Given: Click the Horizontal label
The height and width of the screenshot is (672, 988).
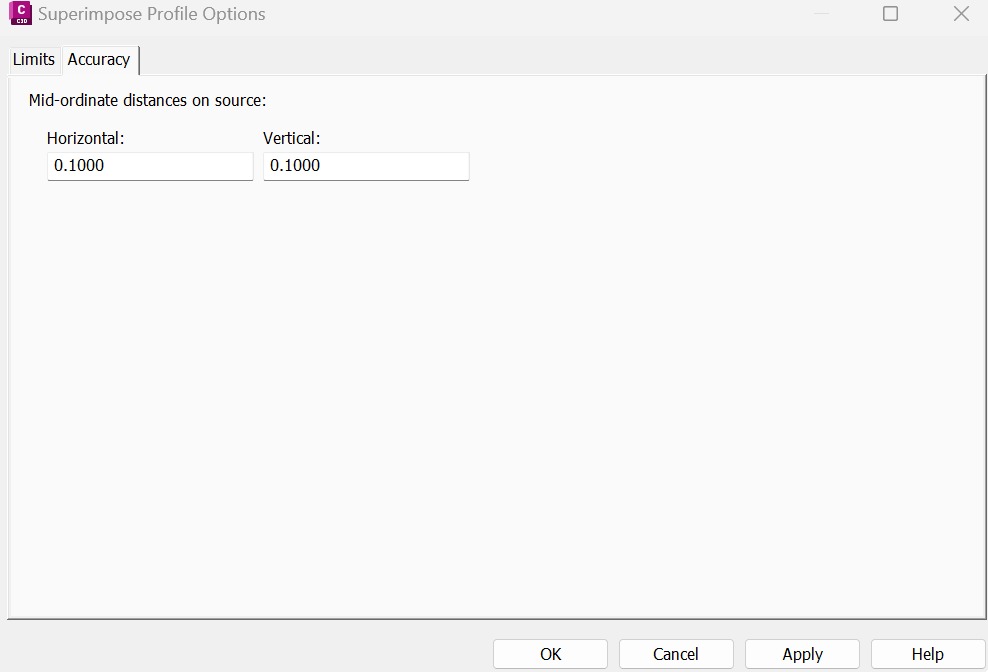Looking at the screenshot, I should (x=85, y=138).
